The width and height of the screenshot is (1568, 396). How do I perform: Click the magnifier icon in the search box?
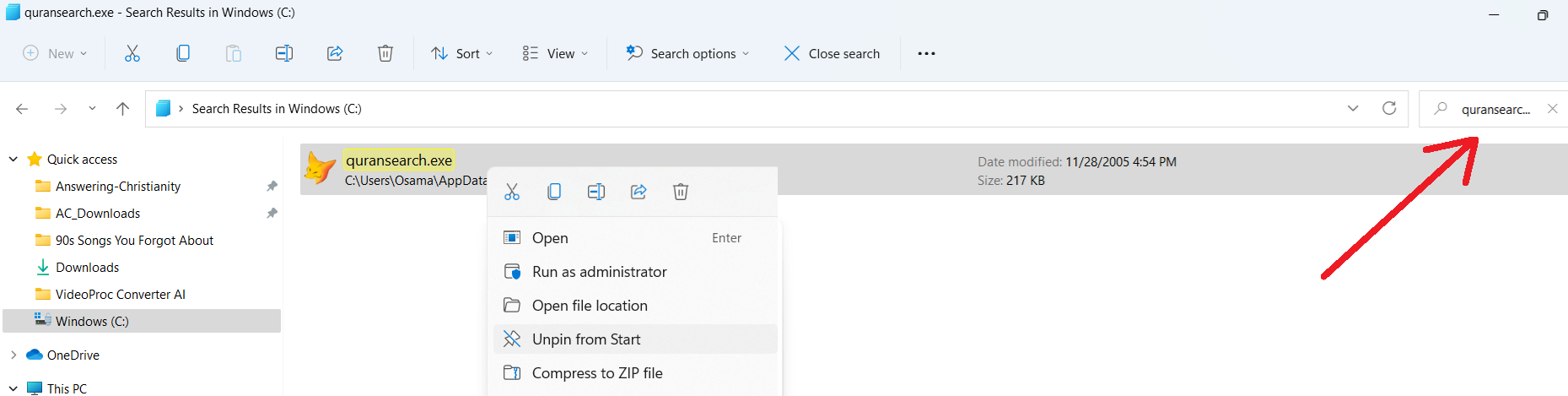tap(1441, 109)
